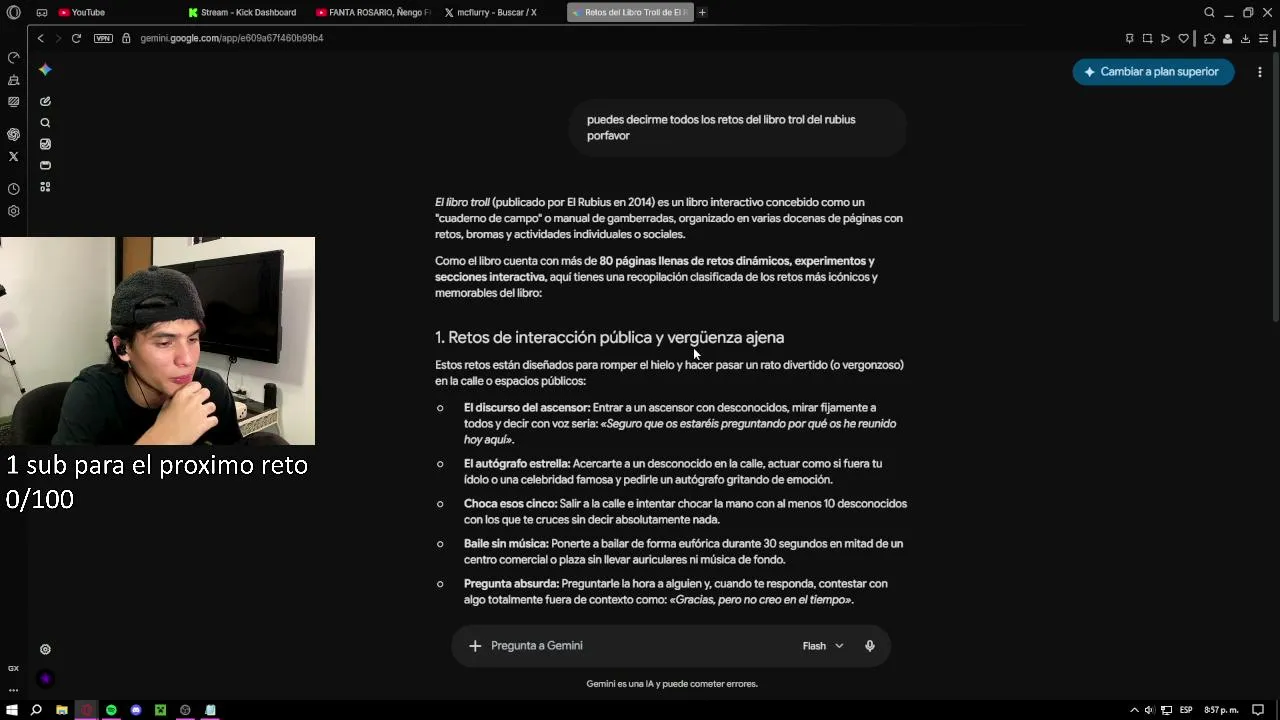
Task: Open ChatGPT in the Opera sidebar
Action: 13,134
